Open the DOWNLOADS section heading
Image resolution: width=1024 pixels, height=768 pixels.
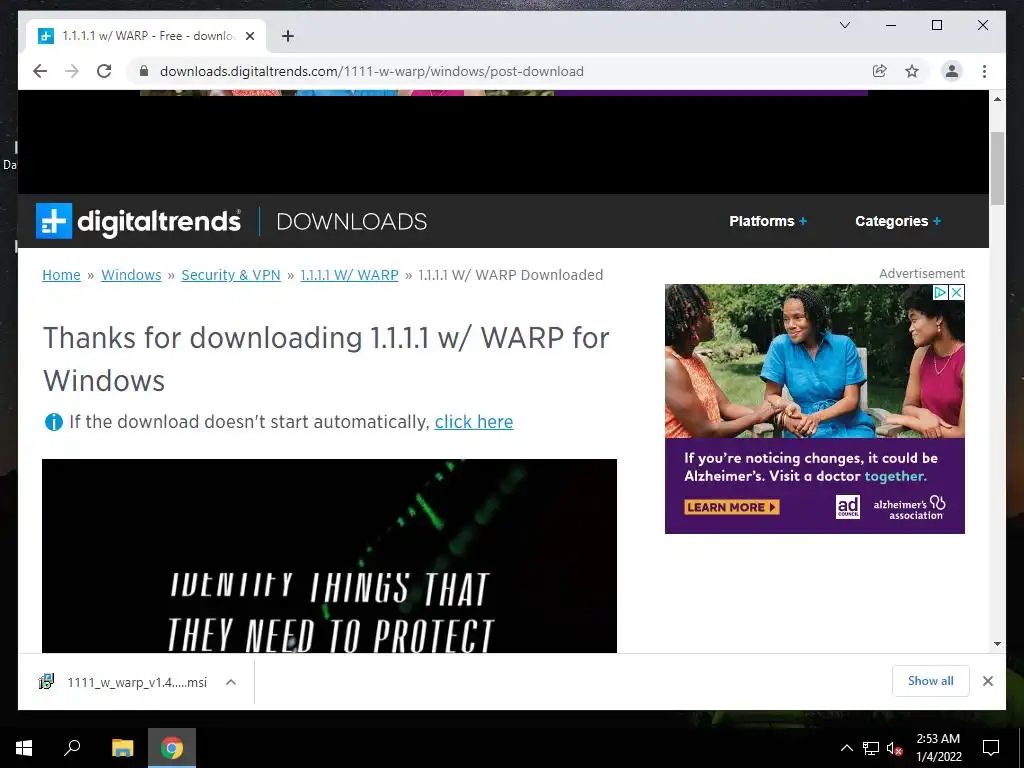click(351, 221)
